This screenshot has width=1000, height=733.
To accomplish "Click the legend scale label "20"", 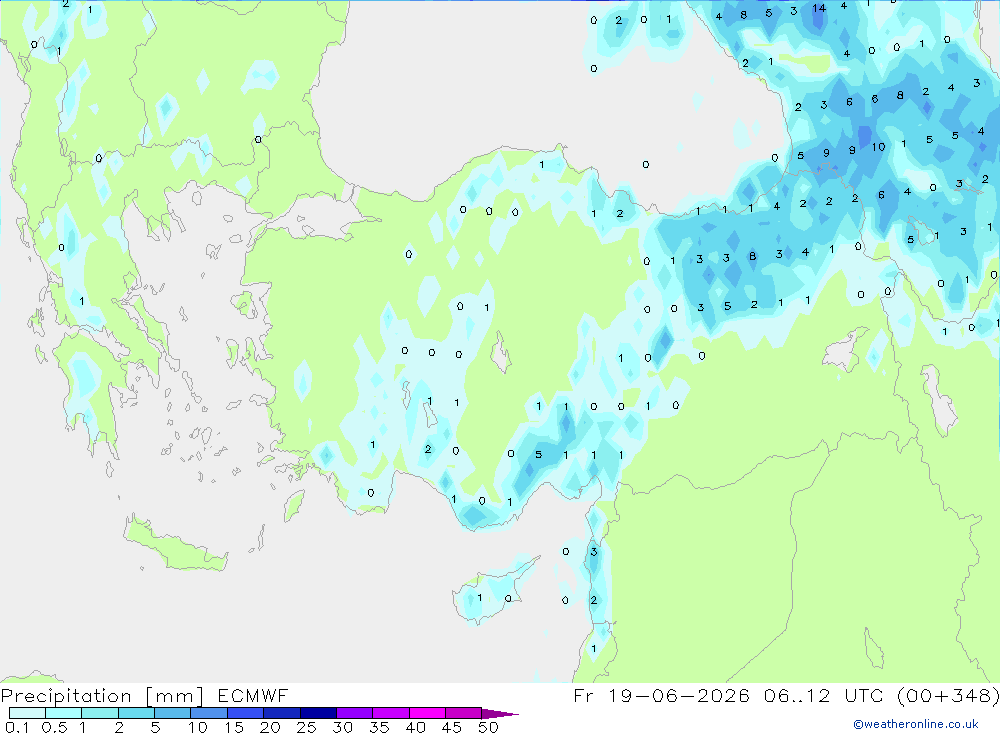I will point(270,727).
